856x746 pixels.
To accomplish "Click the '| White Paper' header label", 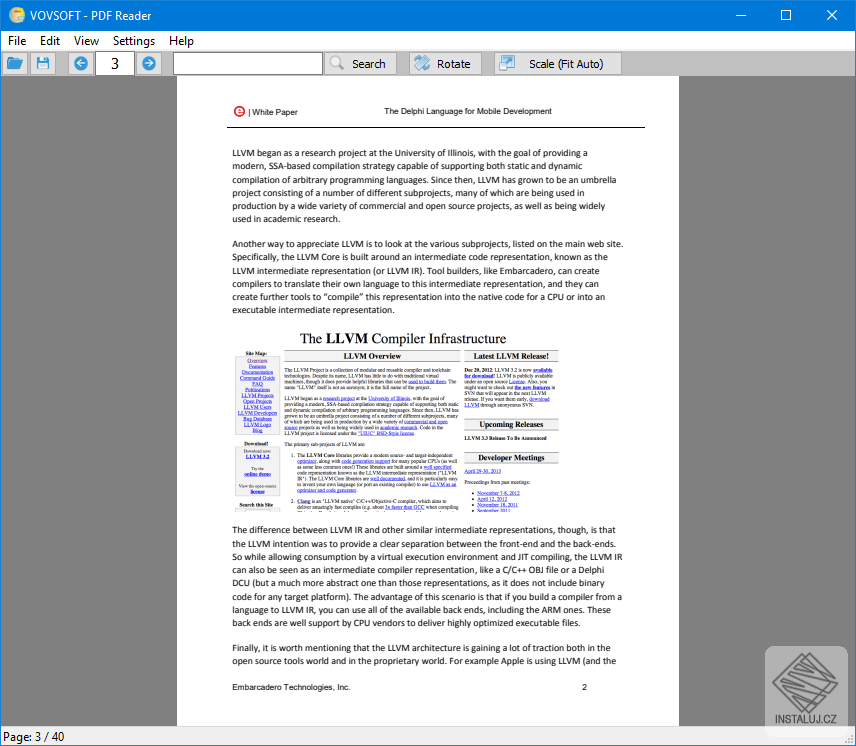I will pos(273,112).
